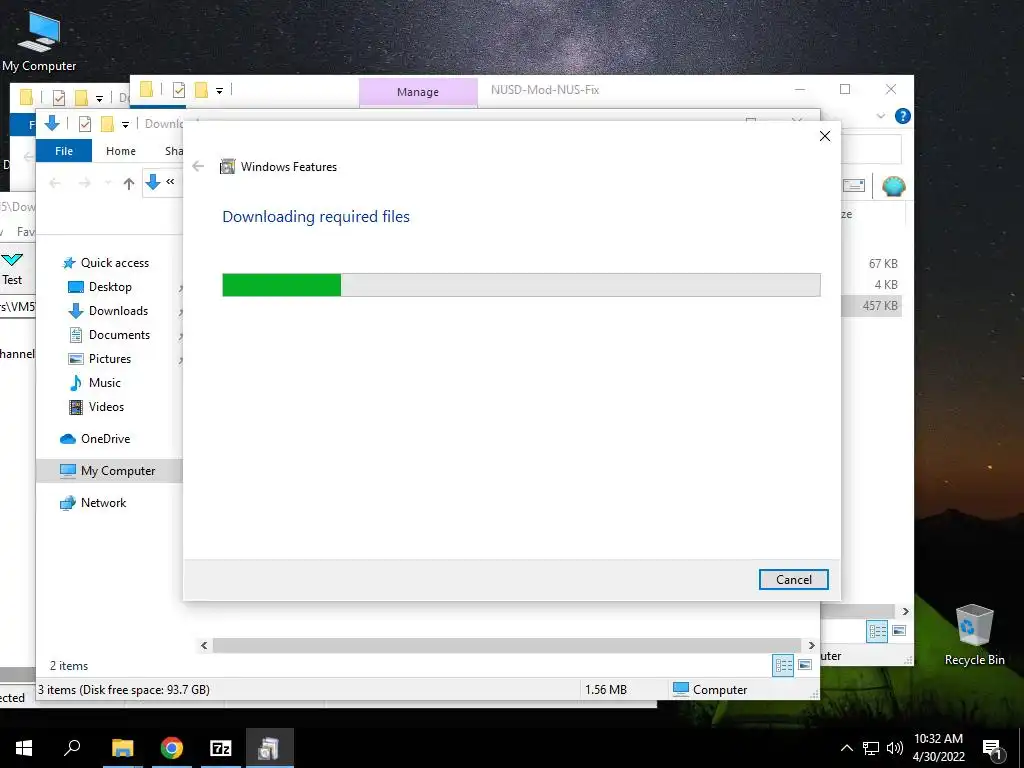Select My Computer desktop icon
This screenshot has height=768, width=1024.
pyautogui.click(x=39, y=40)
